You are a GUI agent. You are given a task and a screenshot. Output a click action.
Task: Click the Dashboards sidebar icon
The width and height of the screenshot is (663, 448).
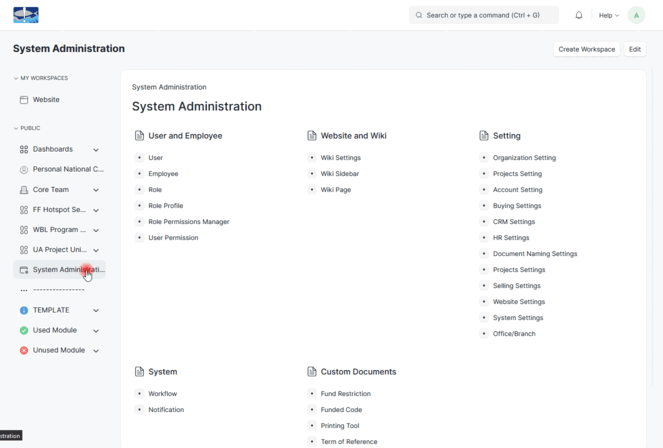(x=24, y=150)
